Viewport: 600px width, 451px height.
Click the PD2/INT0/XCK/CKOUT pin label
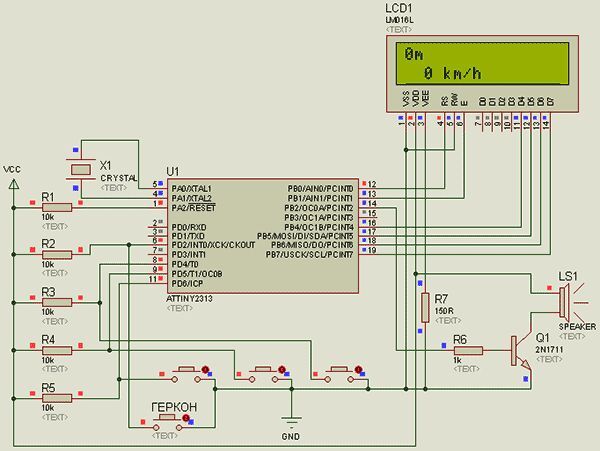click(213, 245)
